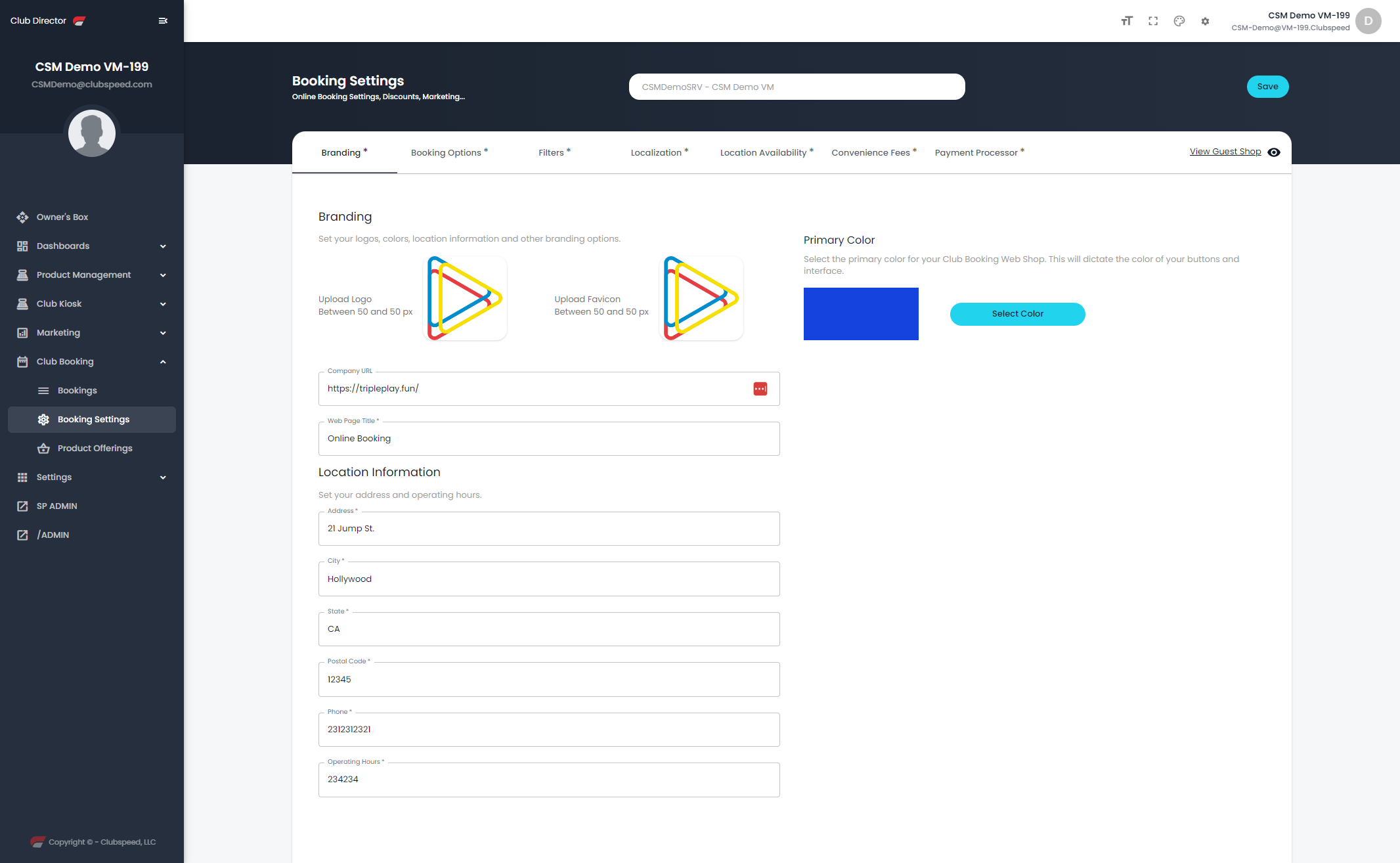This screenshot has height=863, width=1400.
Task: Open Product Offerings in sidebar
Action: click(92, 449)
